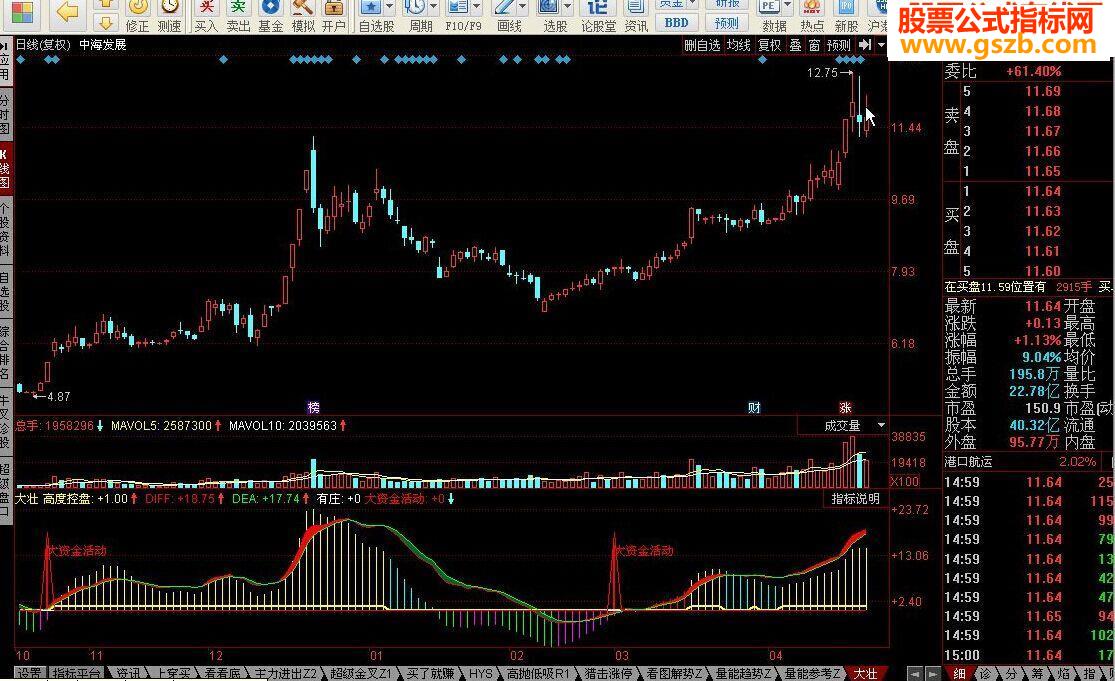The image size is (1115, 681).
Task: Switch to 主力进出Z2 indicator tab
Action: click(285, 673)
